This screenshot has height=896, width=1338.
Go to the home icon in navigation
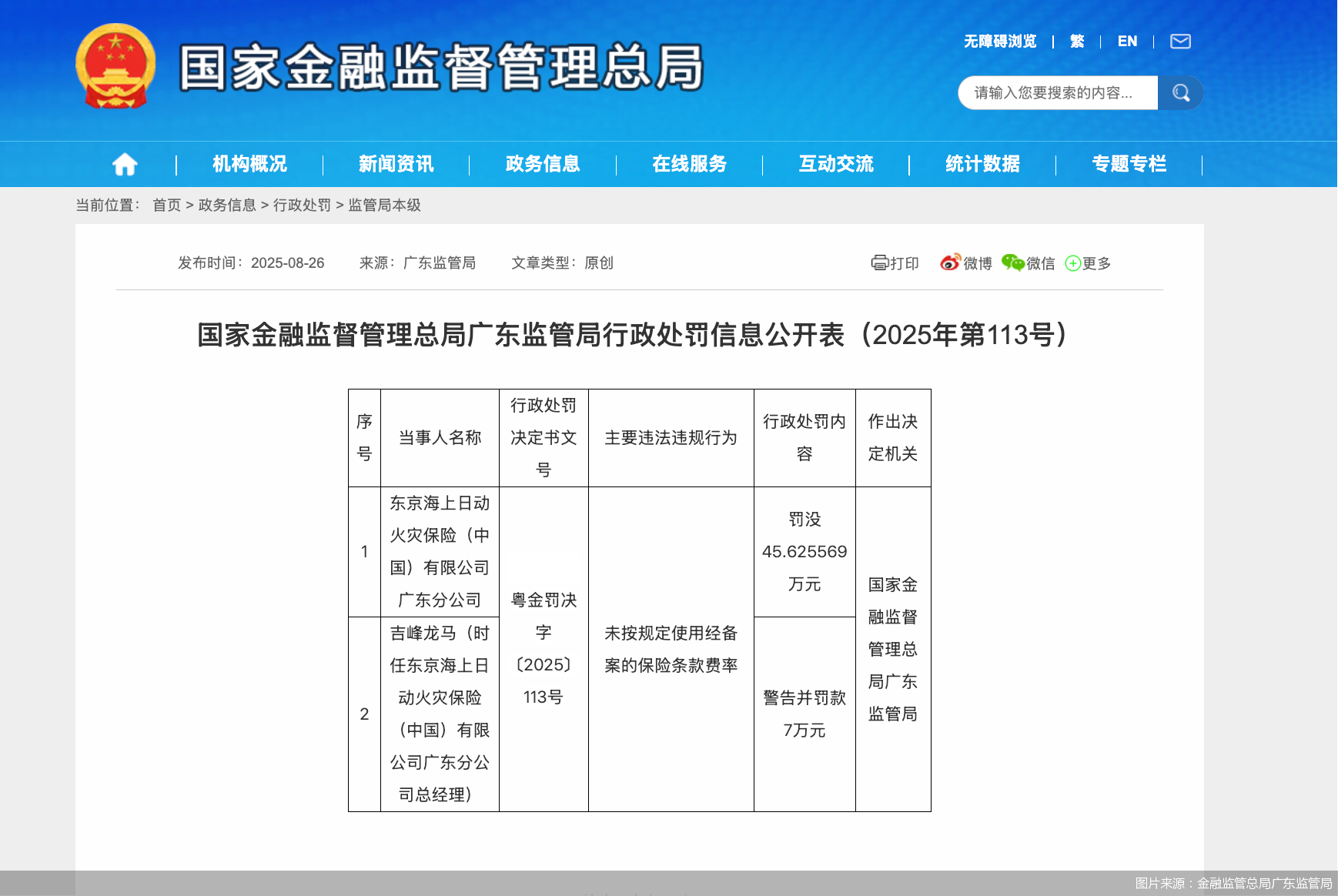tap(125, 164)
